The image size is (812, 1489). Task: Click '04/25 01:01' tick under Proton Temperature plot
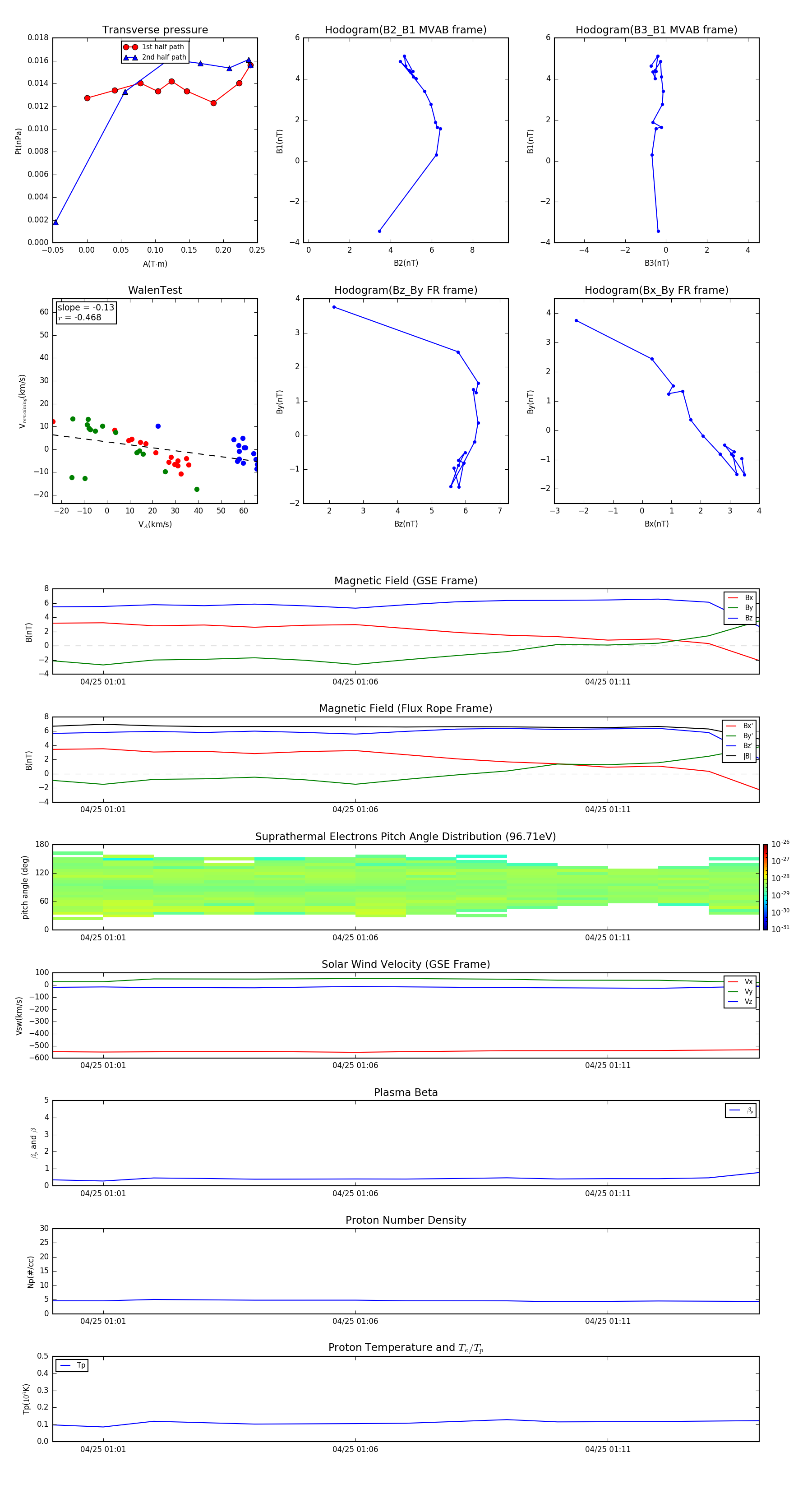click(103, 1449)
